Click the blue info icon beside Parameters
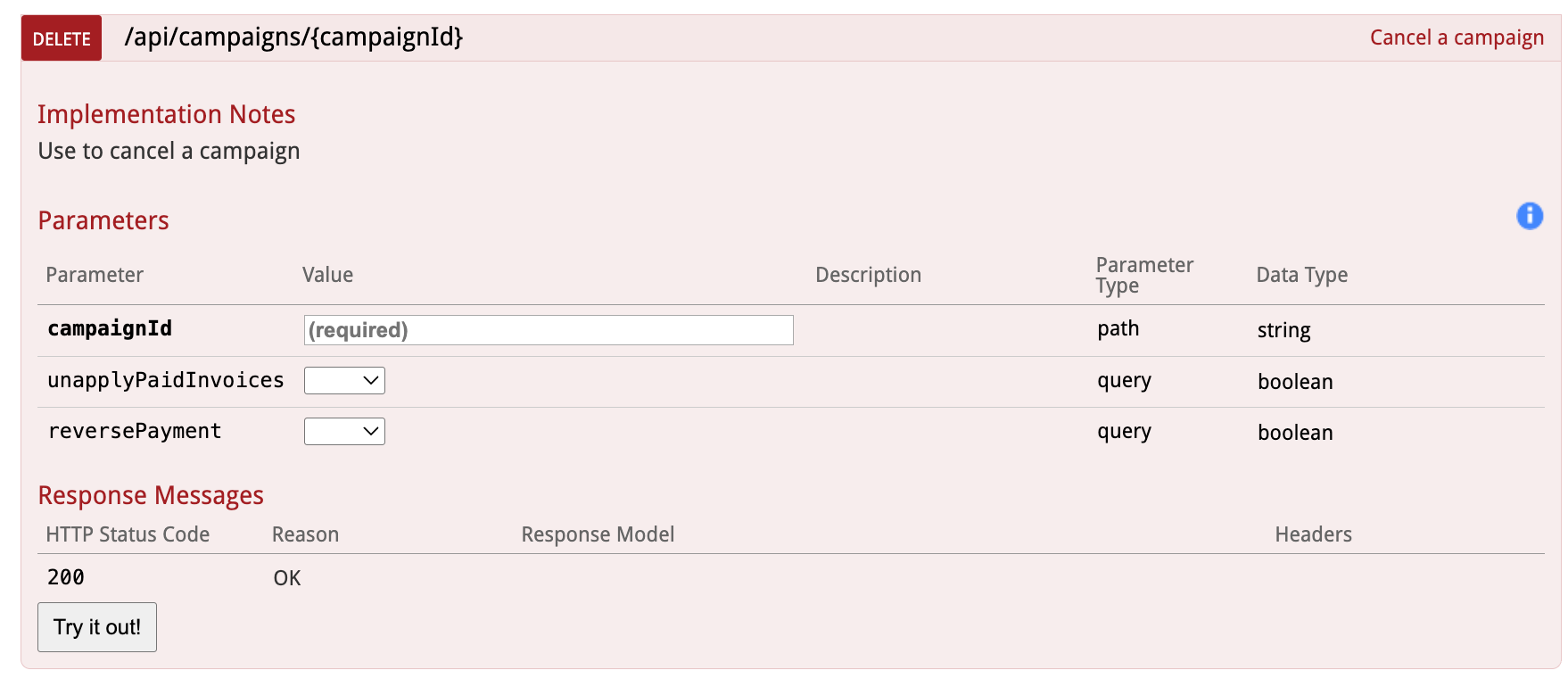1568x687 pixels. point(1529,216)
